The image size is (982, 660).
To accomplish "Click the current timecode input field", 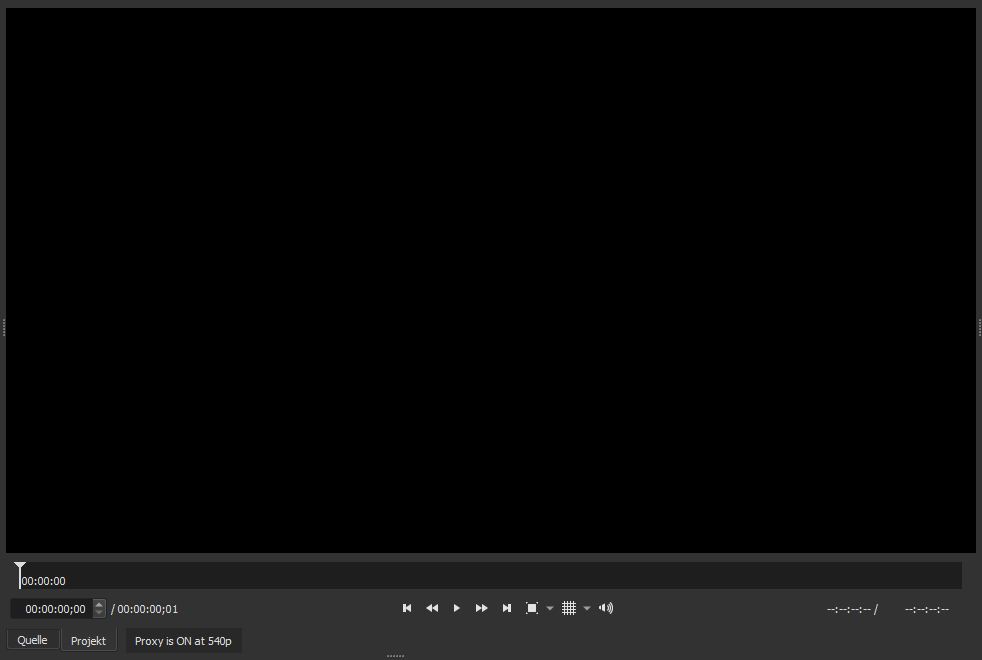I will click(x=54, y=609).
